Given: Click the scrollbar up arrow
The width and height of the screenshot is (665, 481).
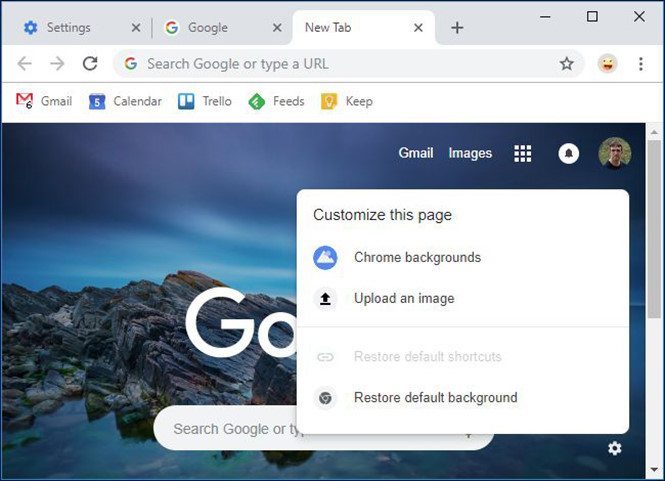Looking at the screenshot, I should 654,132.
